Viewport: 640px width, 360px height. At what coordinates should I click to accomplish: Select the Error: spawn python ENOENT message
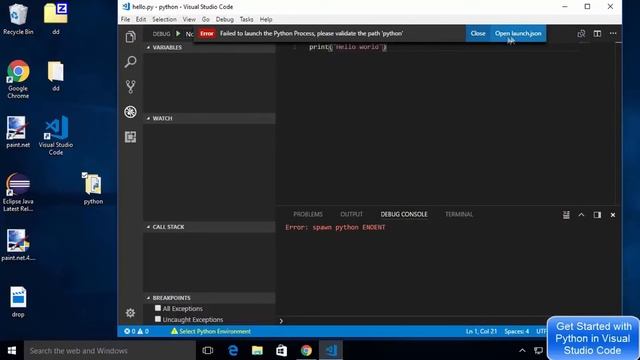coord(335,227)
